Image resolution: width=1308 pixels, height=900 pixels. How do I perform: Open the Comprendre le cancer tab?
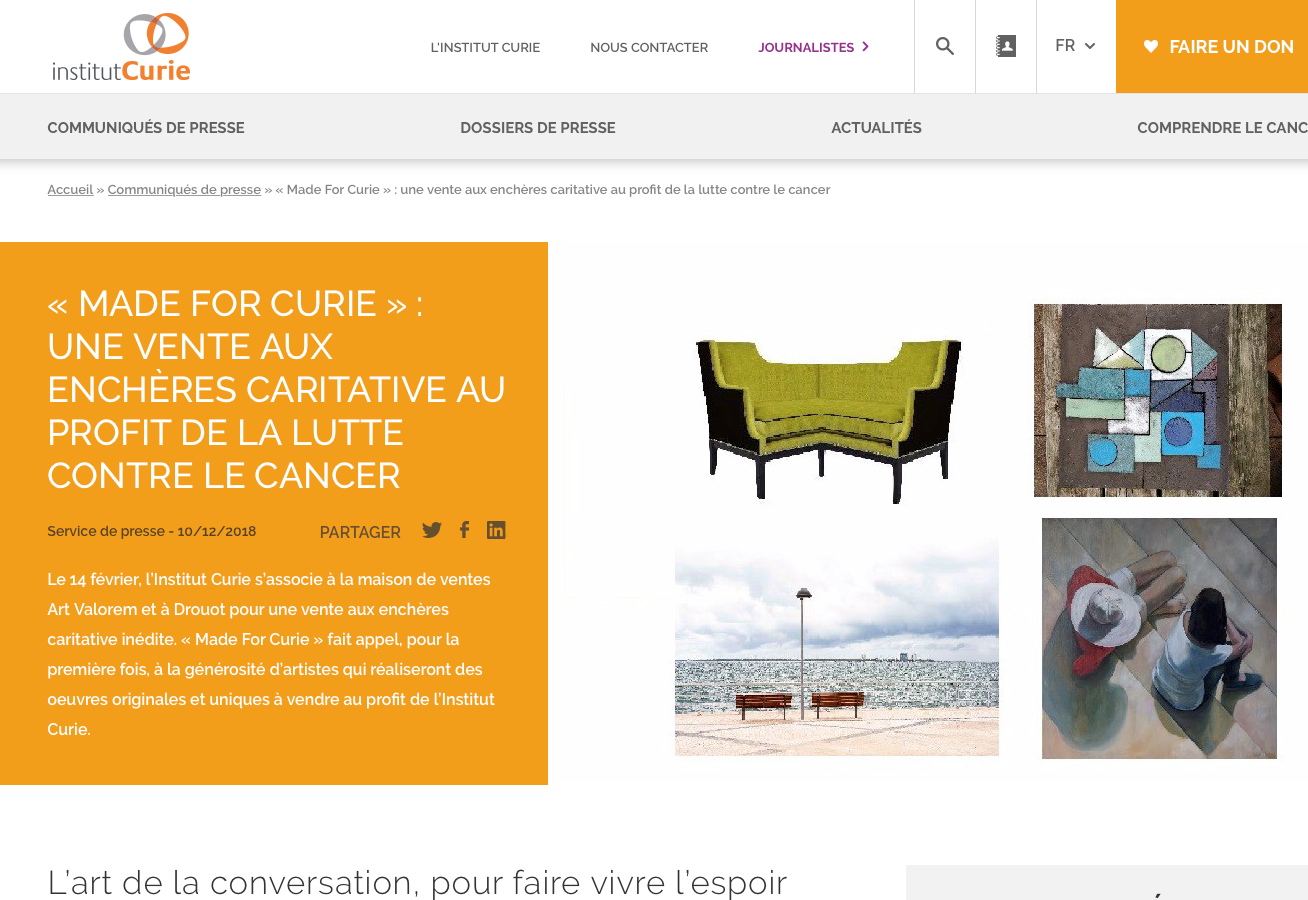click(1222, 128)
